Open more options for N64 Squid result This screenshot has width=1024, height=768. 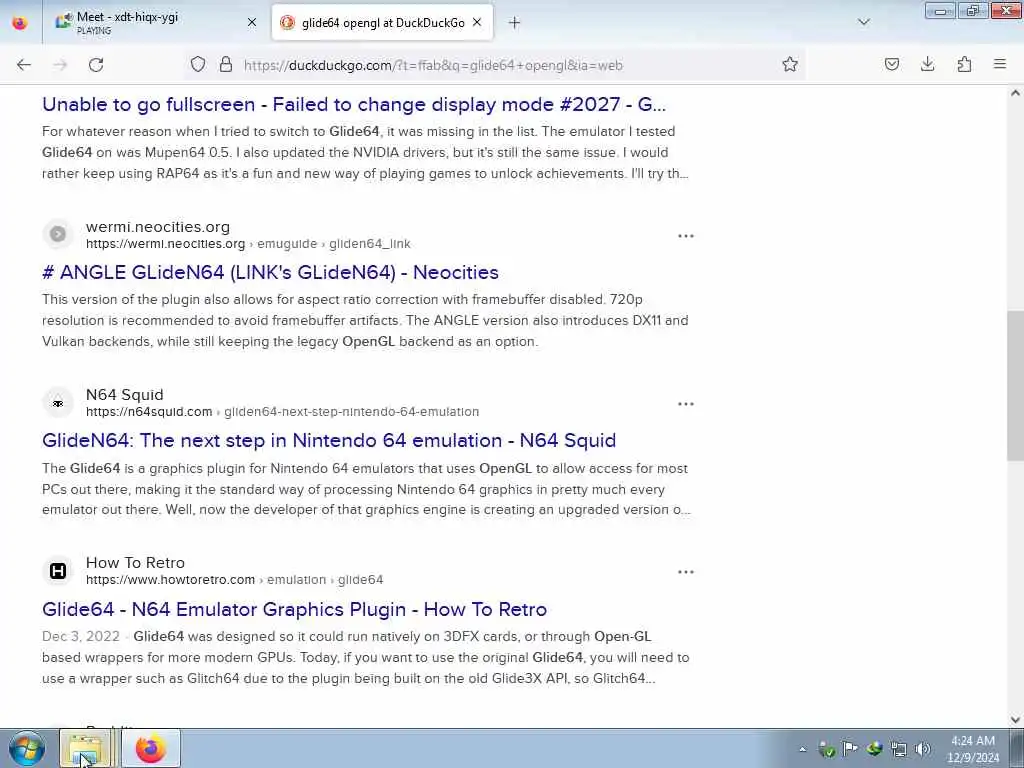click(686, 404)
